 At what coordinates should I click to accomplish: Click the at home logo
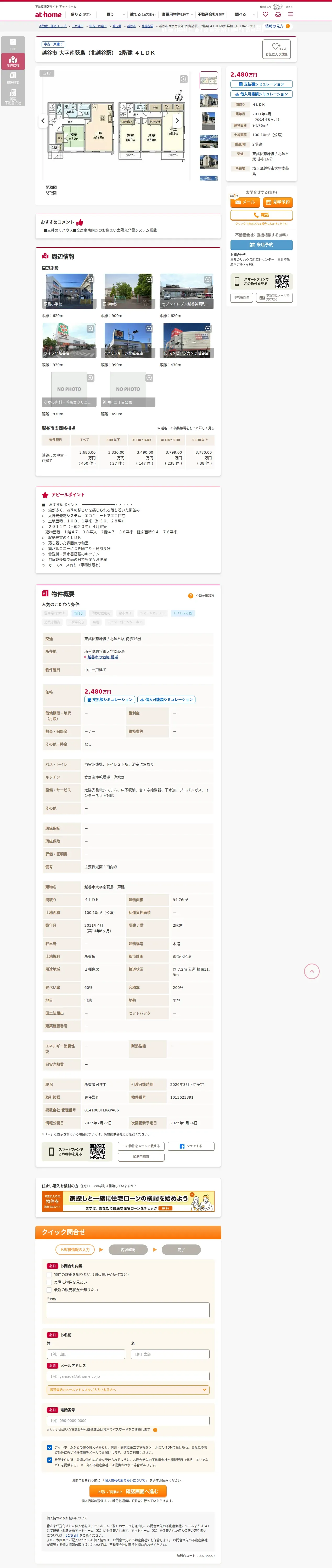click(48, 15)
